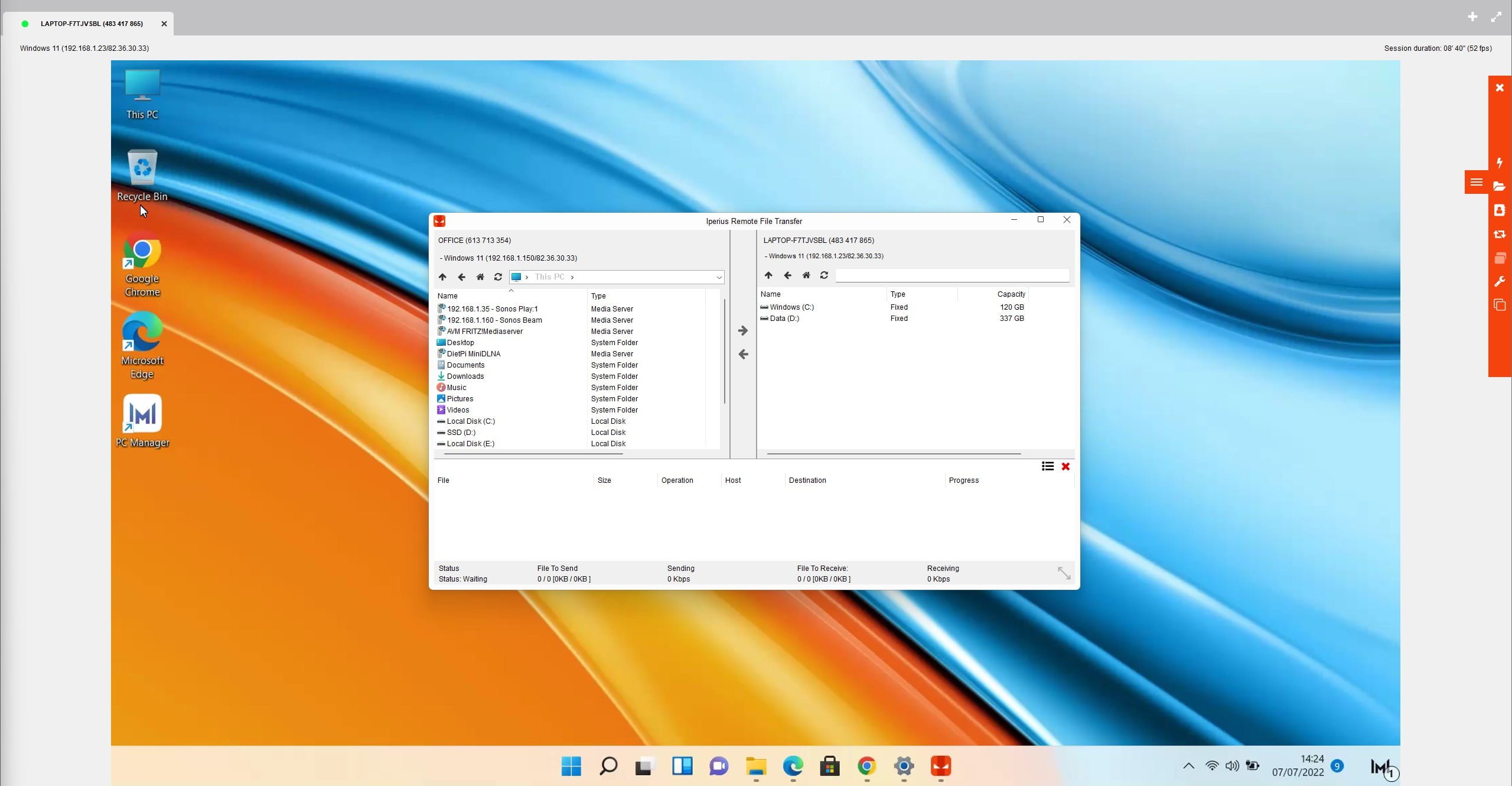Click the wrench settings icon in sidebar
1512x786 pixels.
point(1499,282)
